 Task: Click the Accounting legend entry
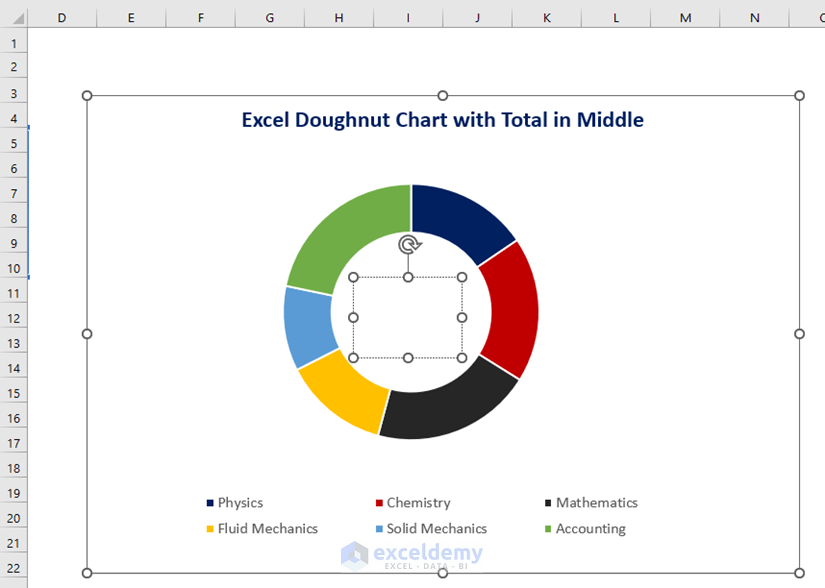(585, 529)
